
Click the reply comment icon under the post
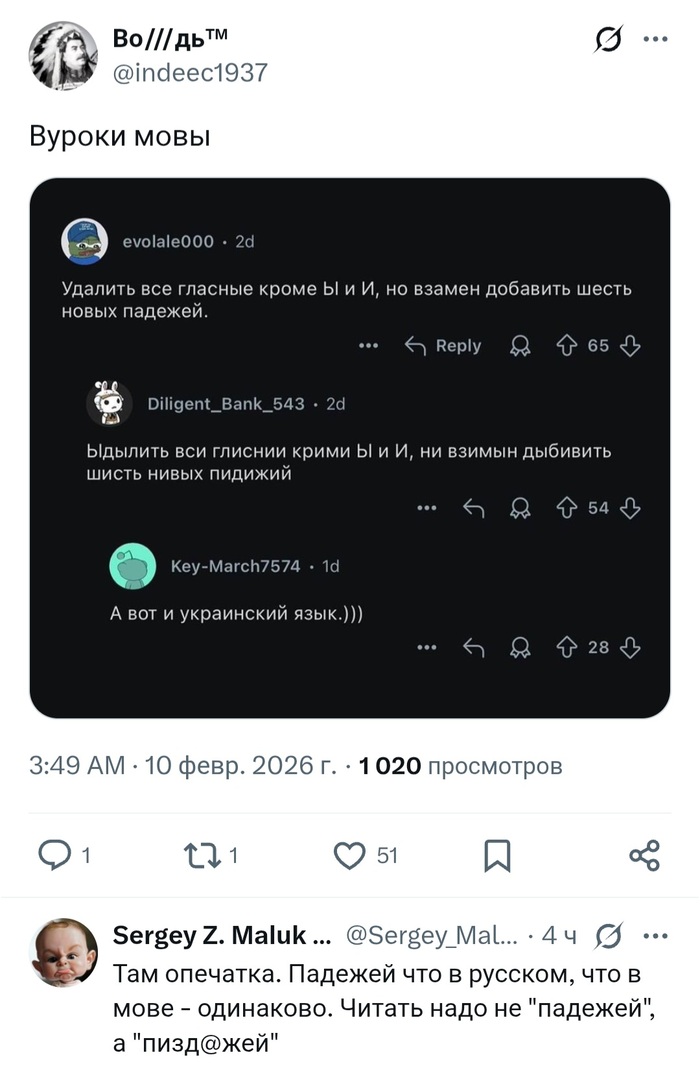click(52, 854)
